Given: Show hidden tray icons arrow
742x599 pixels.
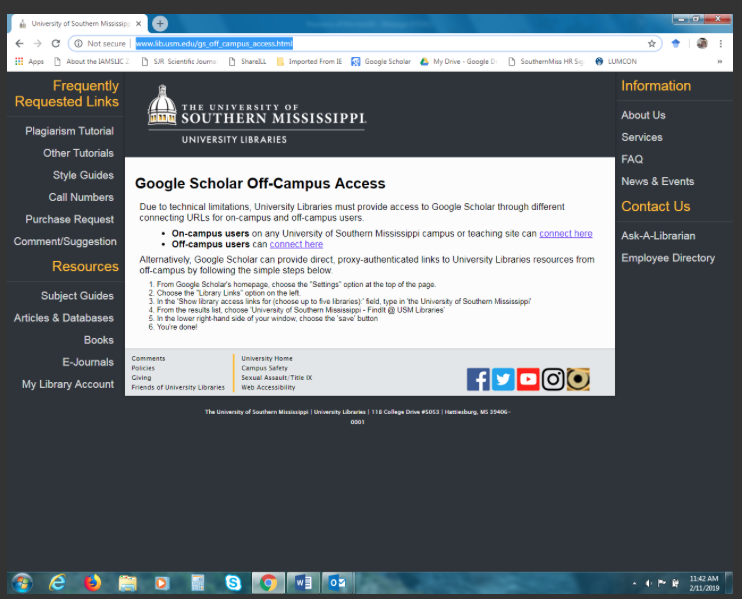Looking at the screenshot, I should coord(635,583).
